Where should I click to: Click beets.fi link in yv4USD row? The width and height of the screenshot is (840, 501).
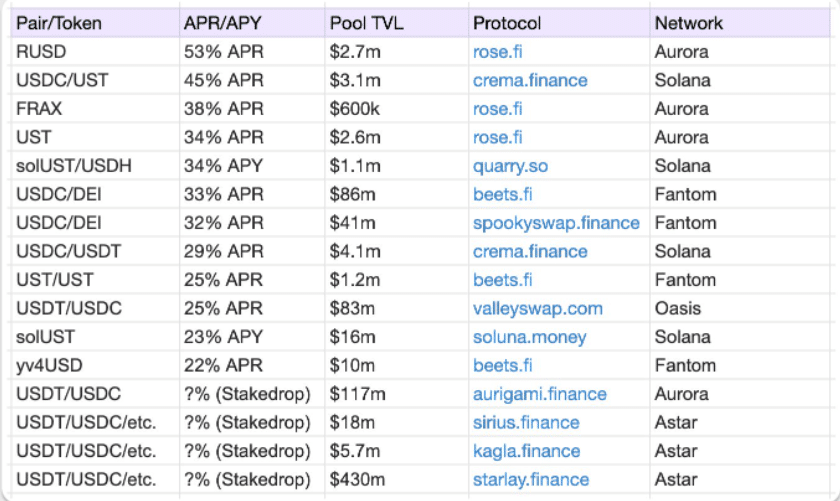(x=502, y=366)
